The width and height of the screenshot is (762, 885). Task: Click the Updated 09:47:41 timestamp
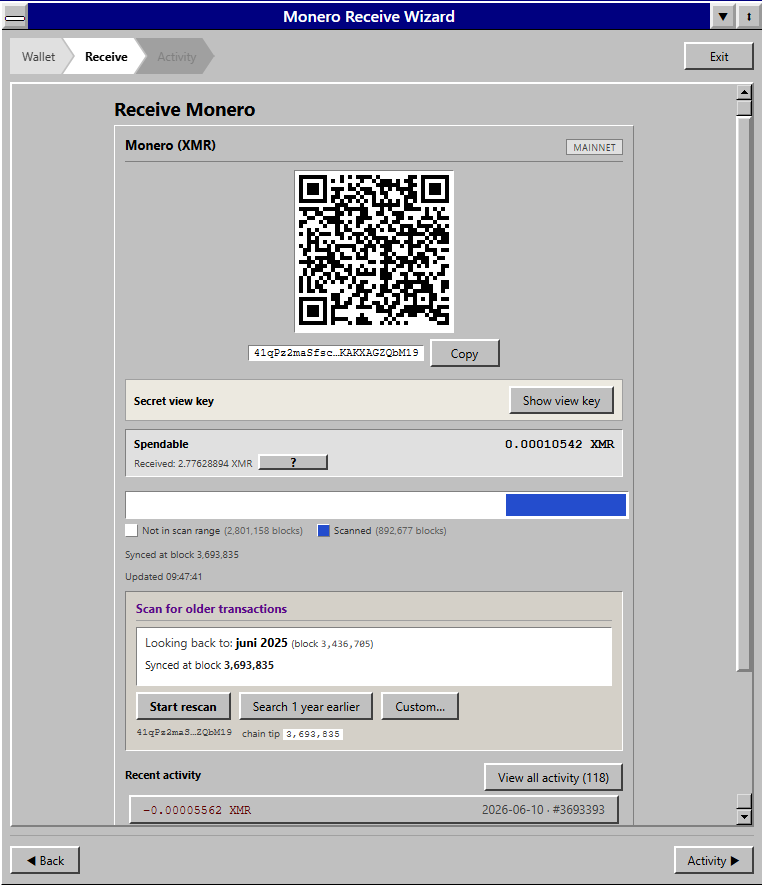coord(164,576)
